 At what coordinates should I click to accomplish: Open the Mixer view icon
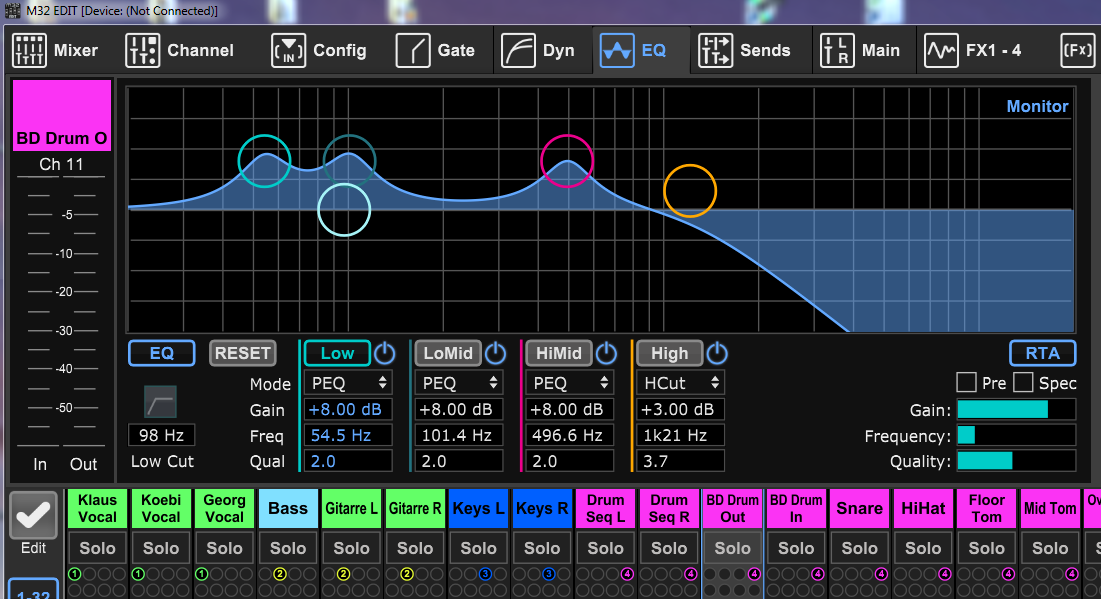pyautogui.click(x=29, y=51)
